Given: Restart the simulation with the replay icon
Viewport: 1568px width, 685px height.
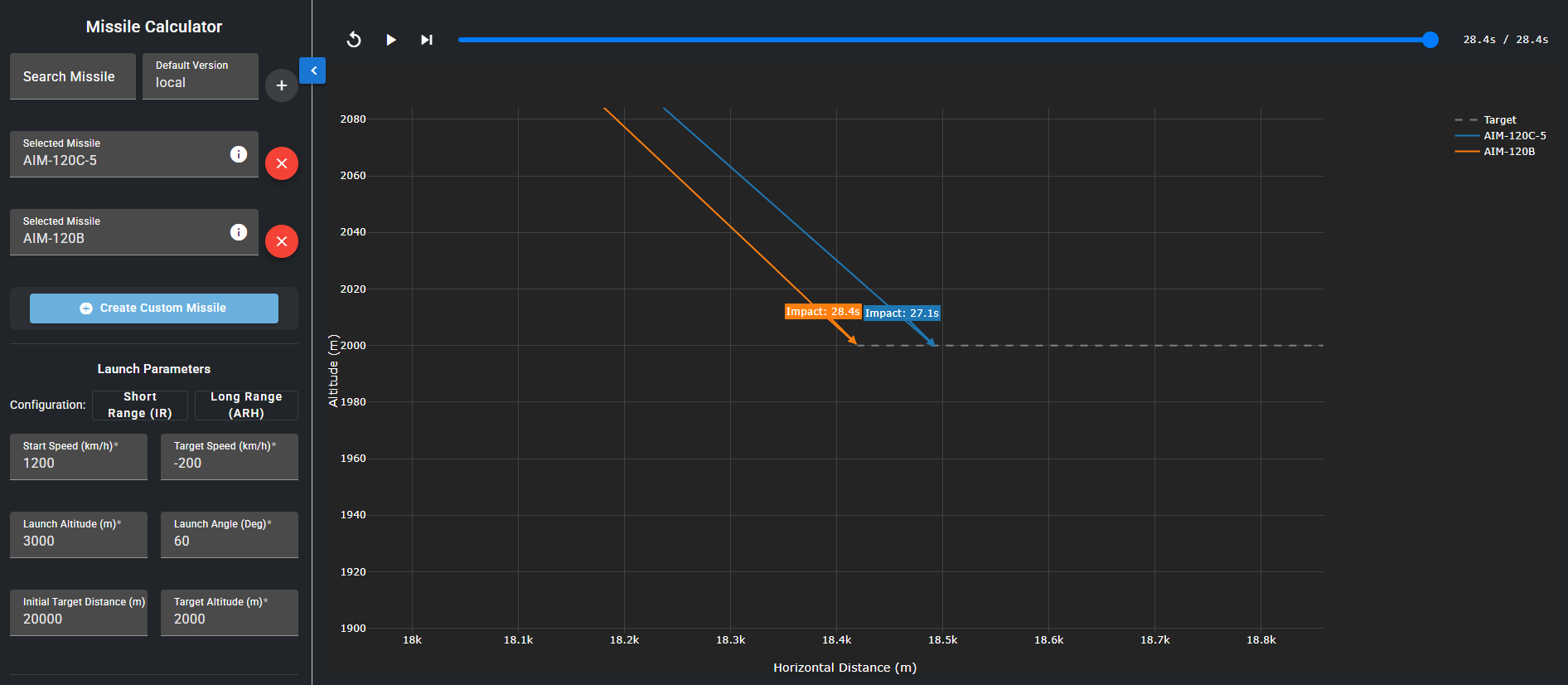Looking at the screenshot, I should (354, 40).
